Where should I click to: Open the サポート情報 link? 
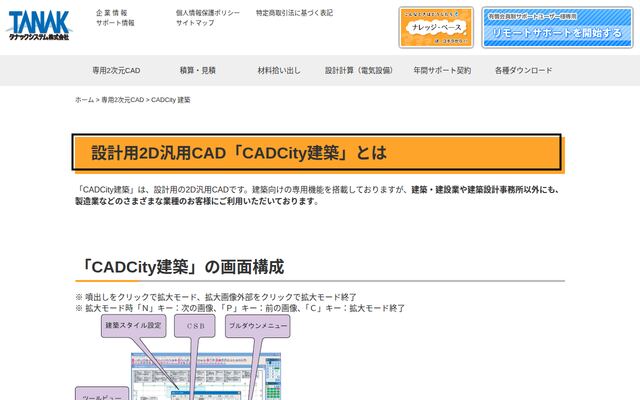[x=115, y=23]
